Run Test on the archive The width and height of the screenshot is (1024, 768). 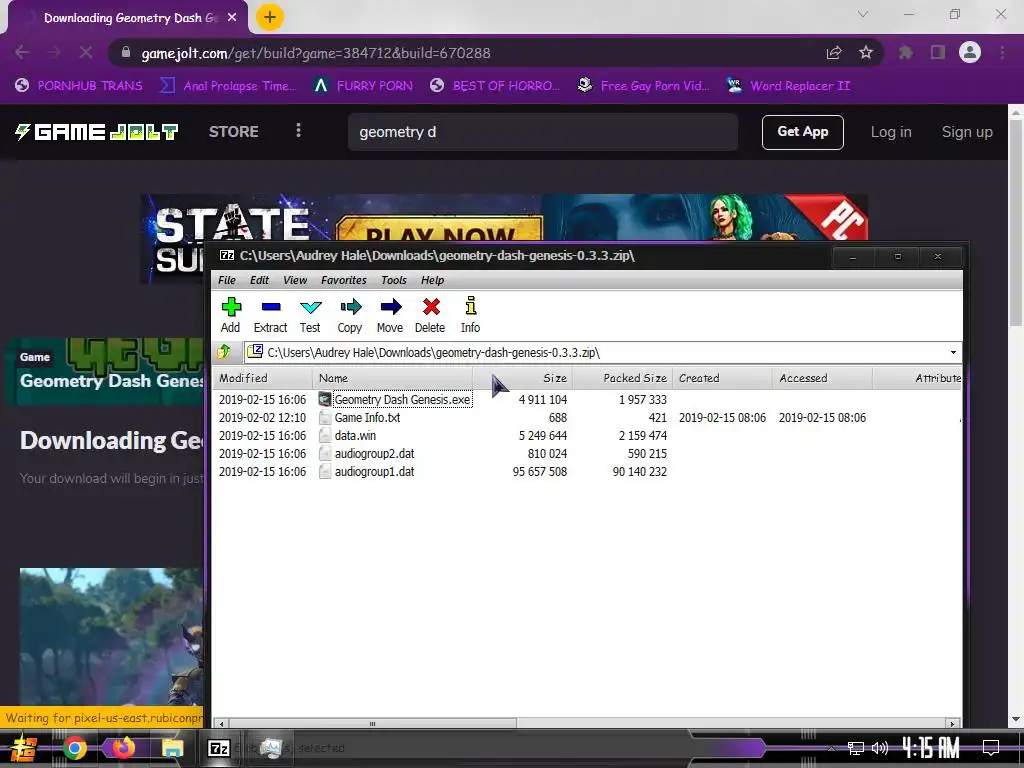tap(310, 315)
